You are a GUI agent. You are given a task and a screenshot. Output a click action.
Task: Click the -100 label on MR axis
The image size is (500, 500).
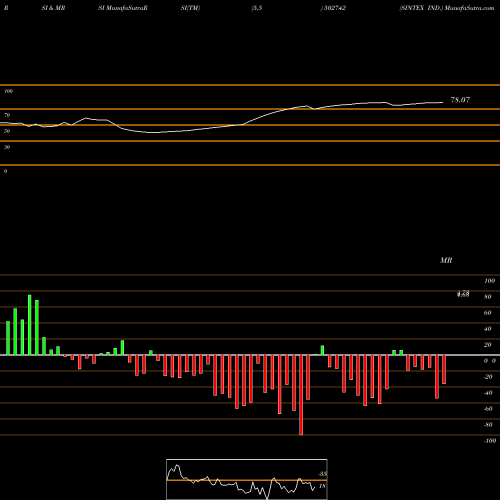pyautogui.click(x=490, y=441)
